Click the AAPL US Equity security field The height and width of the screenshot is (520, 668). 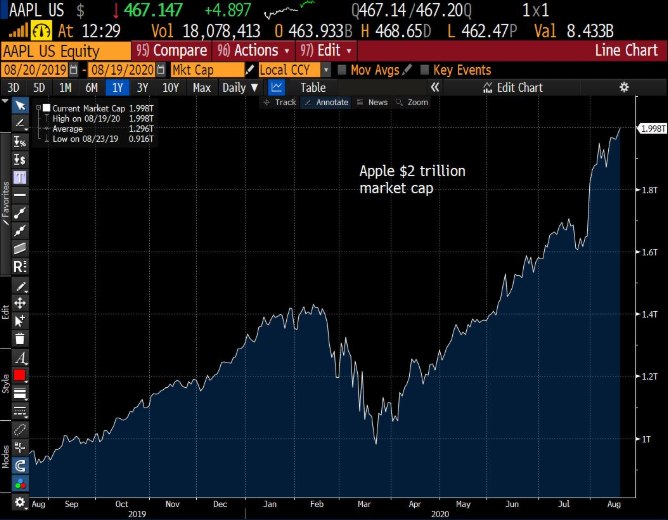[x=66, y=51]
